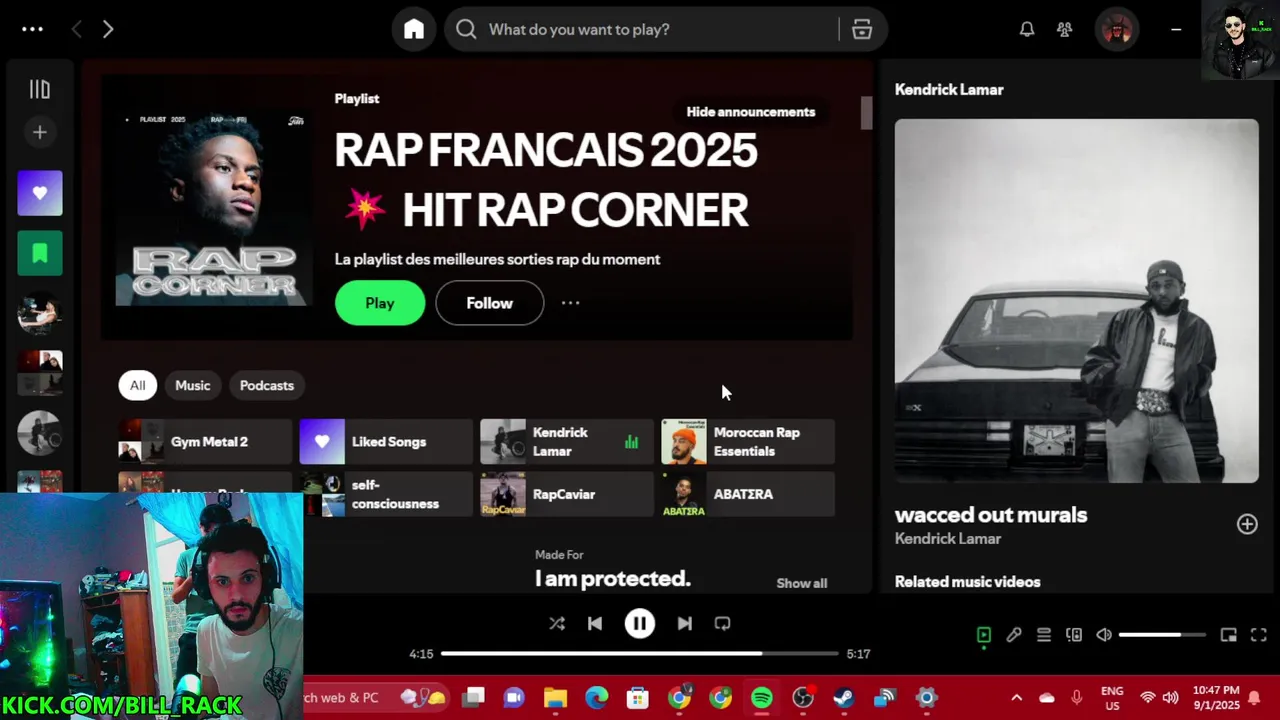Open system volume from tray
This screenshot has height=720, width=1280.
[1170, 698]
